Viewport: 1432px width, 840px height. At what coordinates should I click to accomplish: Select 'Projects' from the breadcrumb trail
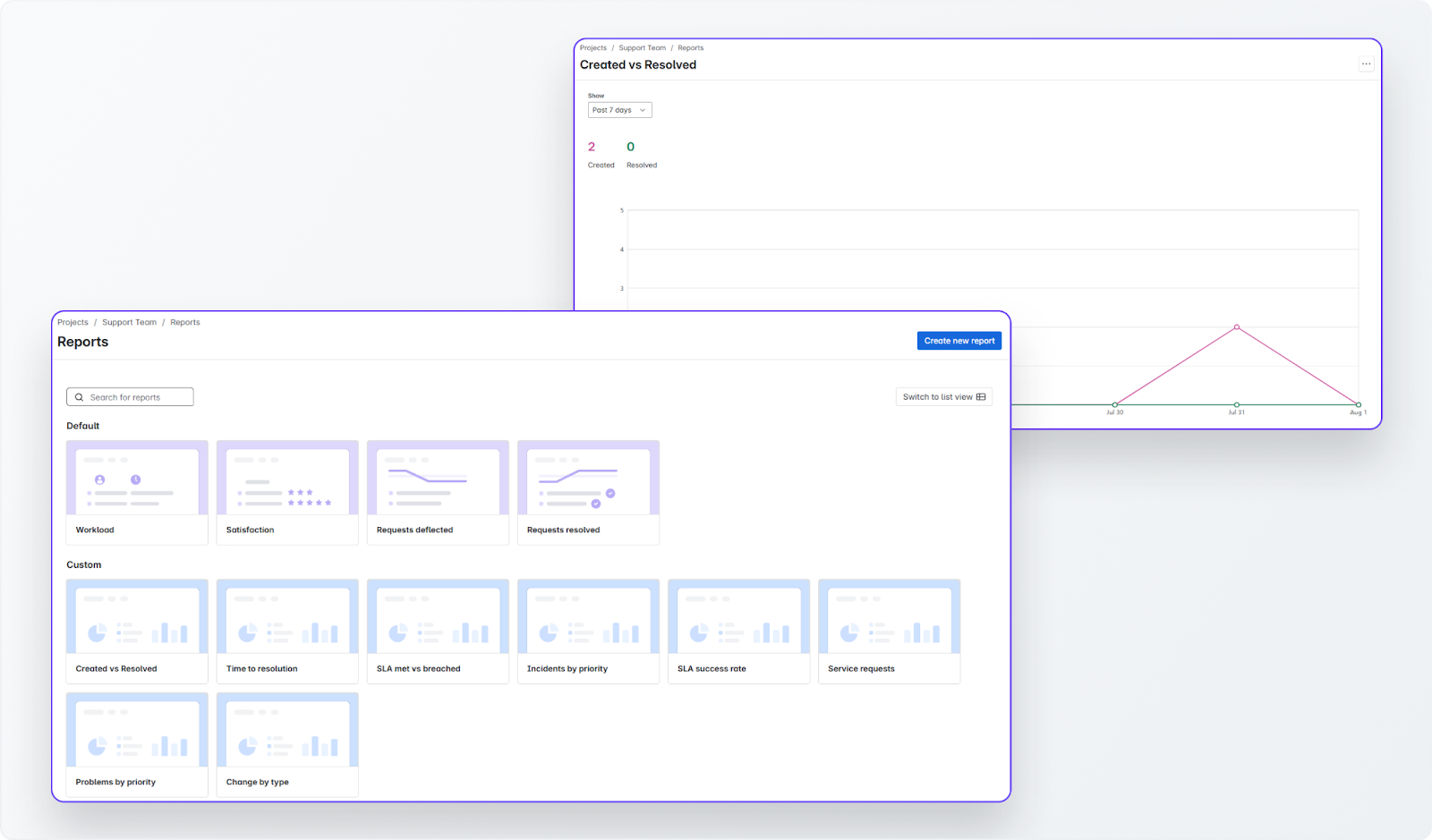click(72, 322)
